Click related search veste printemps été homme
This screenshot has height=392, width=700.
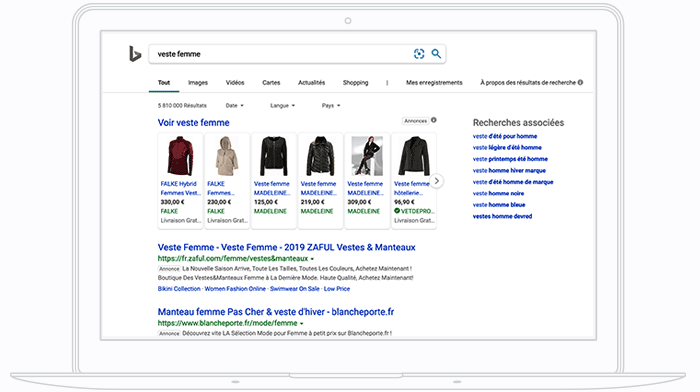[x=510, y=159]
